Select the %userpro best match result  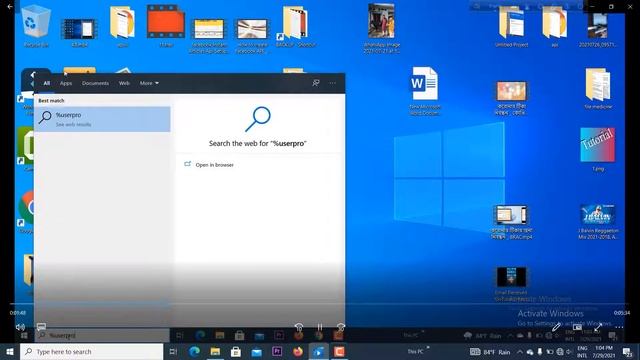tap(102, 119)
